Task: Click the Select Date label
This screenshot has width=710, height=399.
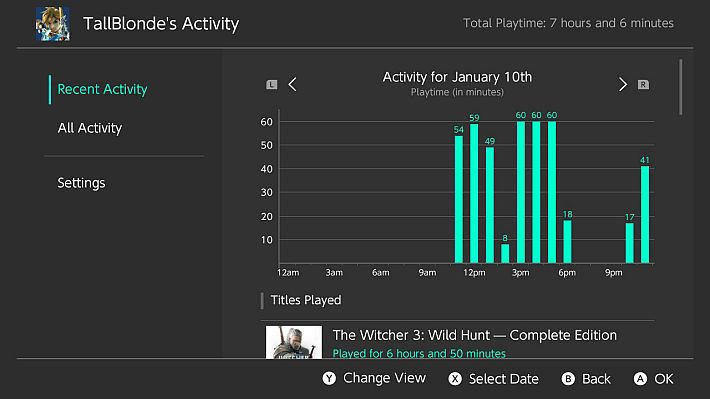Action: click(x=504, y=379)
